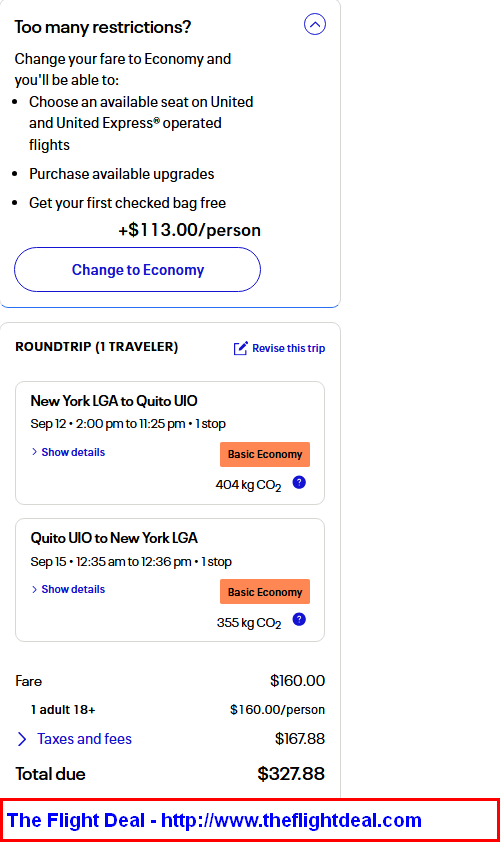The image size is (500, 842).
Task: Collapse the 'Too many restrictions?' panel
Action: coord(315,24)
